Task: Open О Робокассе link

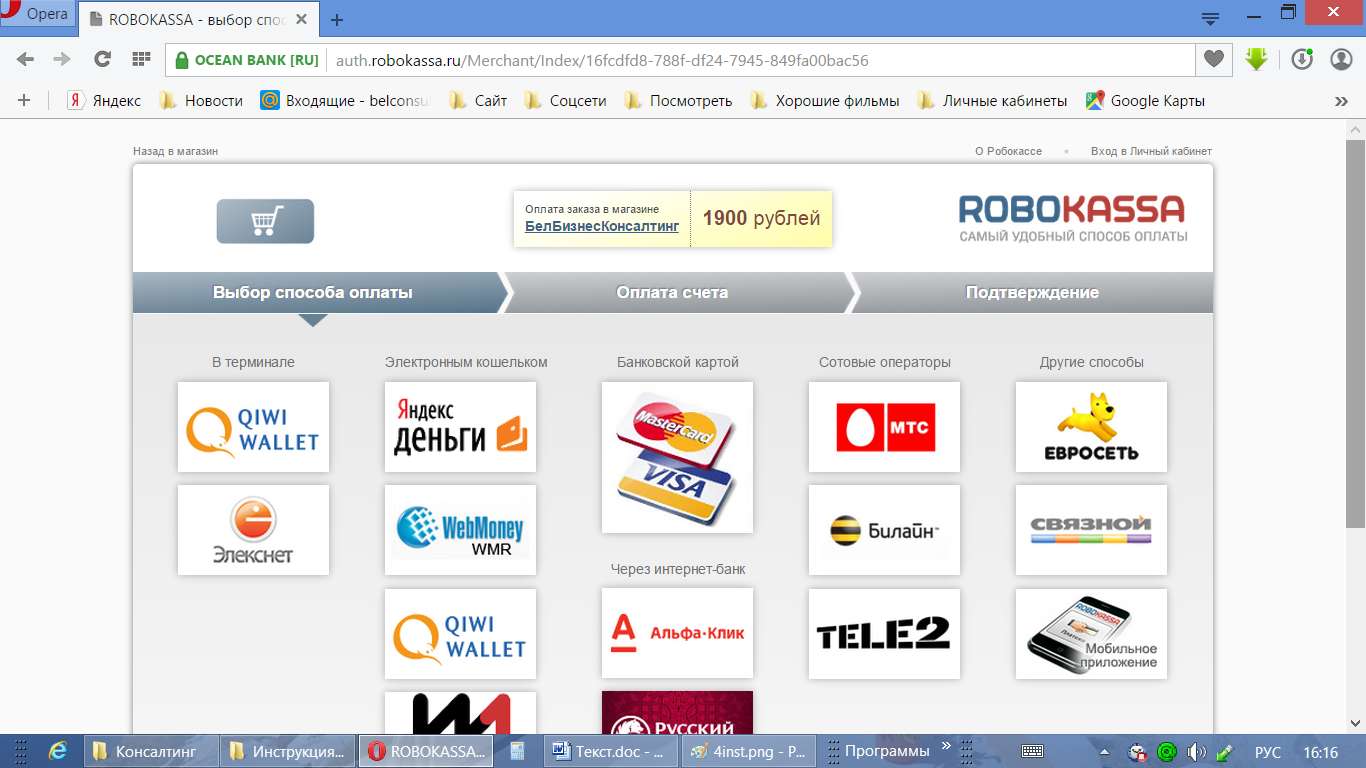Action: tap(1008, 151)
